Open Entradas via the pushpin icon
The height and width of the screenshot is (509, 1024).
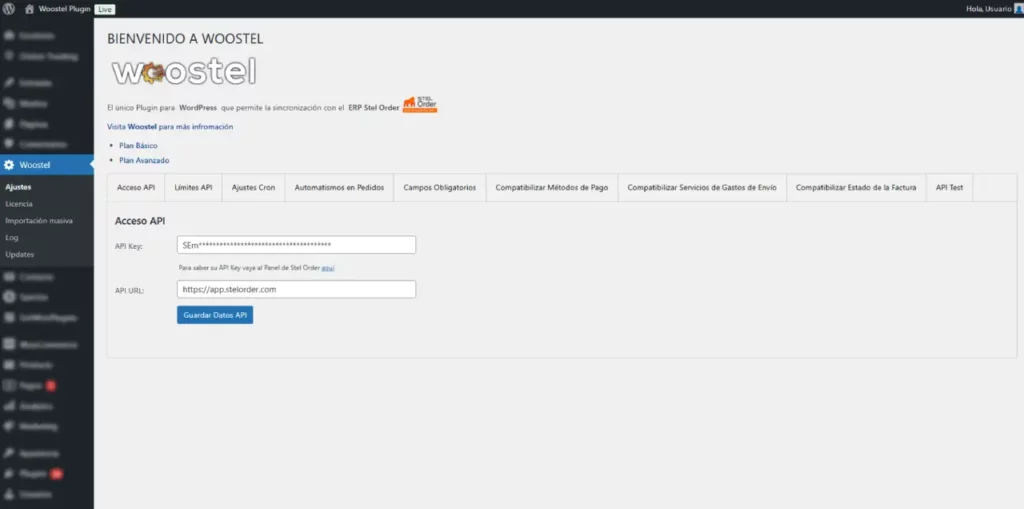tap(9, 83)
